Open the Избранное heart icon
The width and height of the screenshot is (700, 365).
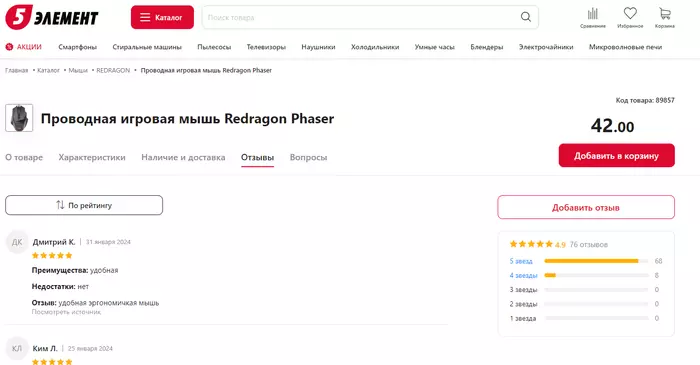coord(630,17)
